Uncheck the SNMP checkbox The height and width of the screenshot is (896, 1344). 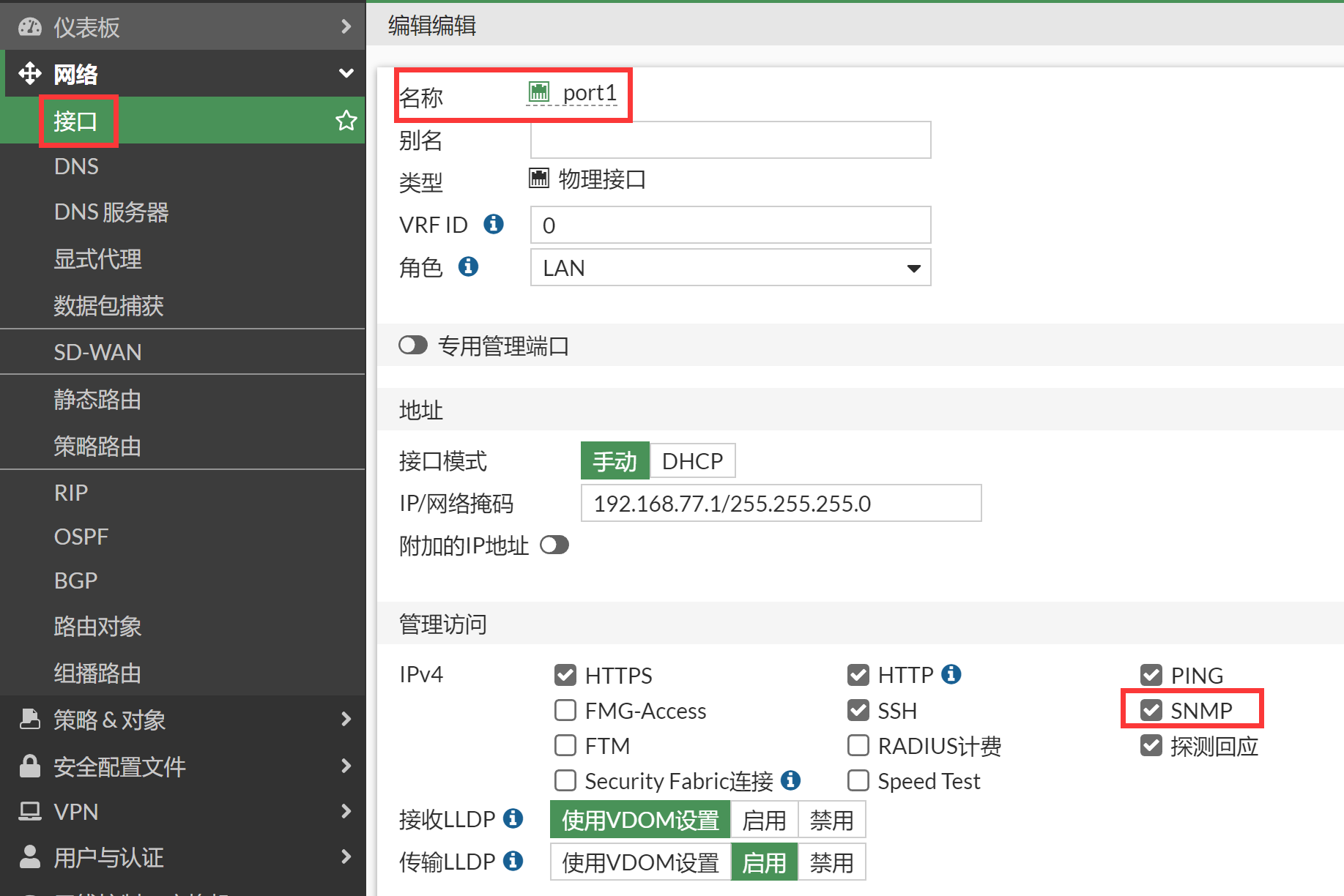tap(1151, 710)
